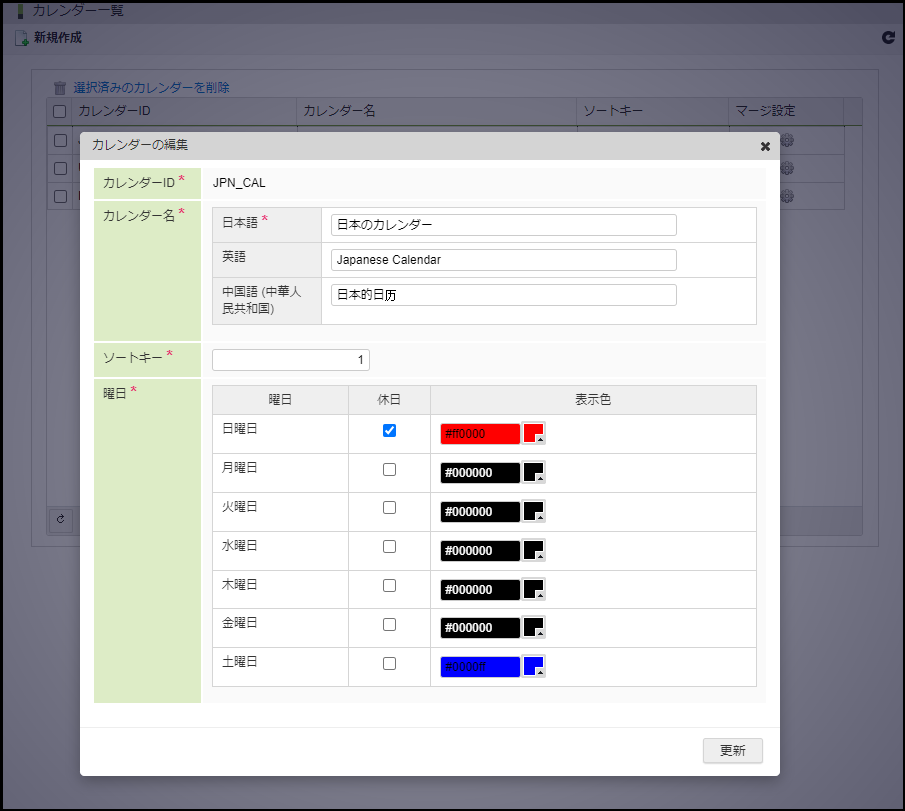Click the merge settings gear in first row
The height and width of the screenshot is (811, 905).
pyautogui.click(x=786, y=141)
